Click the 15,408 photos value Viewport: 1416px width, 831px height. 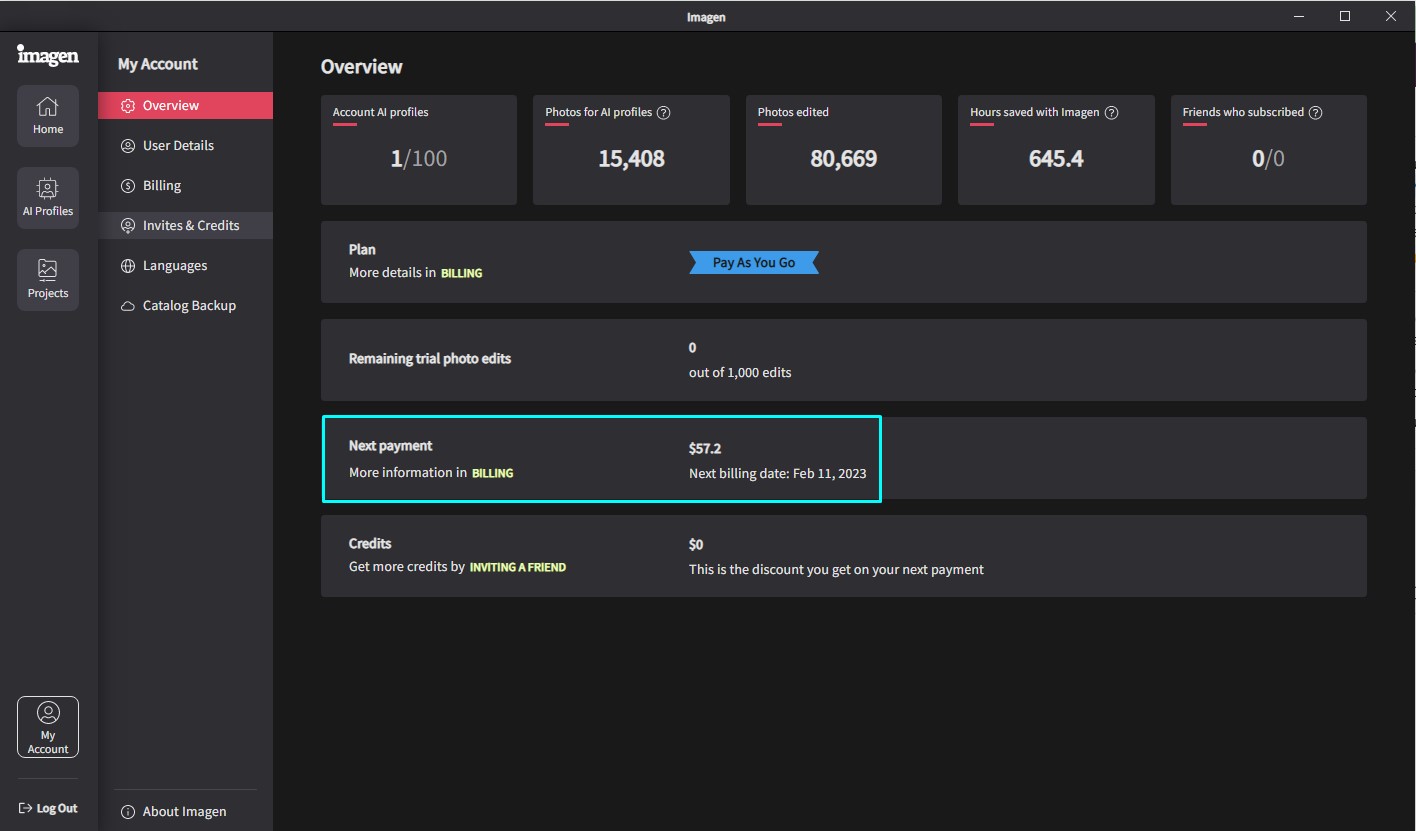(631, 158)
